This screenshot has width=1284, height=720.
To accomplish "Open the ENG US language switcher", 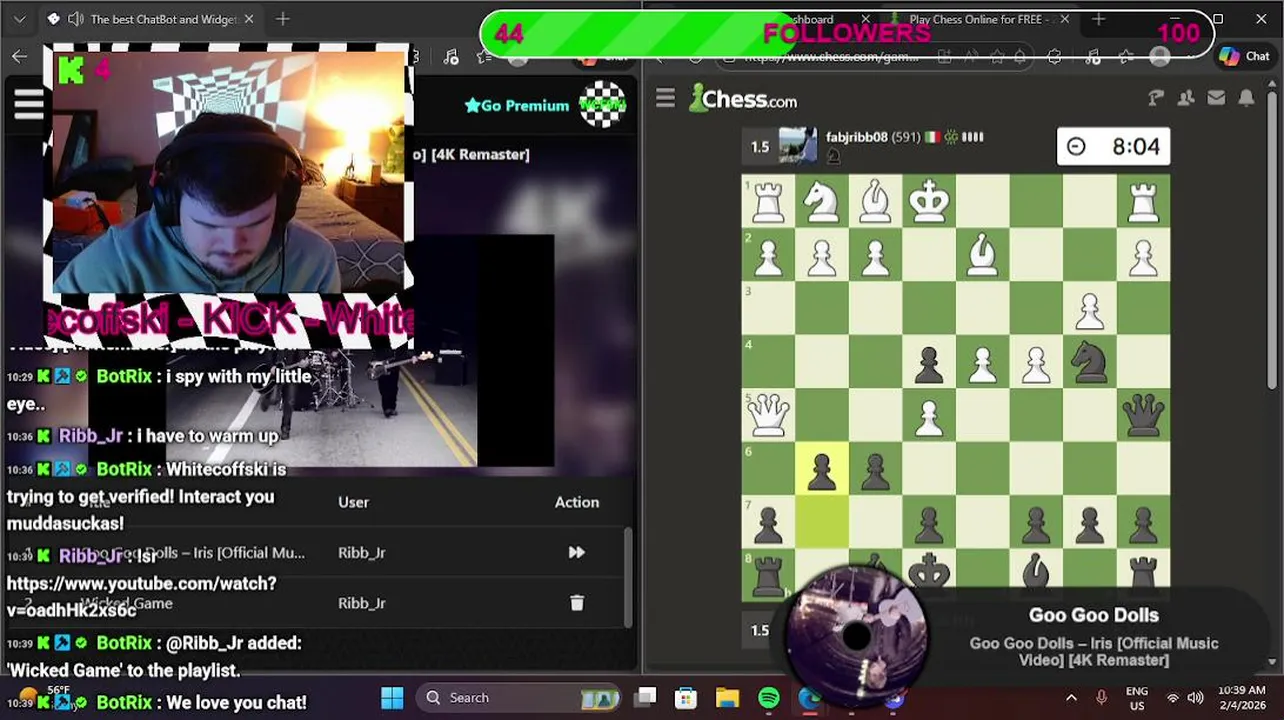I will [1137, 698].
